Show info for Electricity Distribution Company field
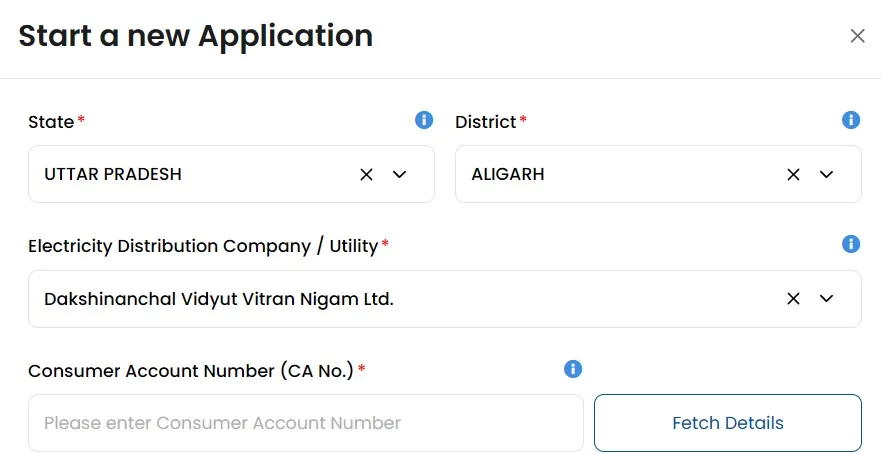 coord(851,244)
